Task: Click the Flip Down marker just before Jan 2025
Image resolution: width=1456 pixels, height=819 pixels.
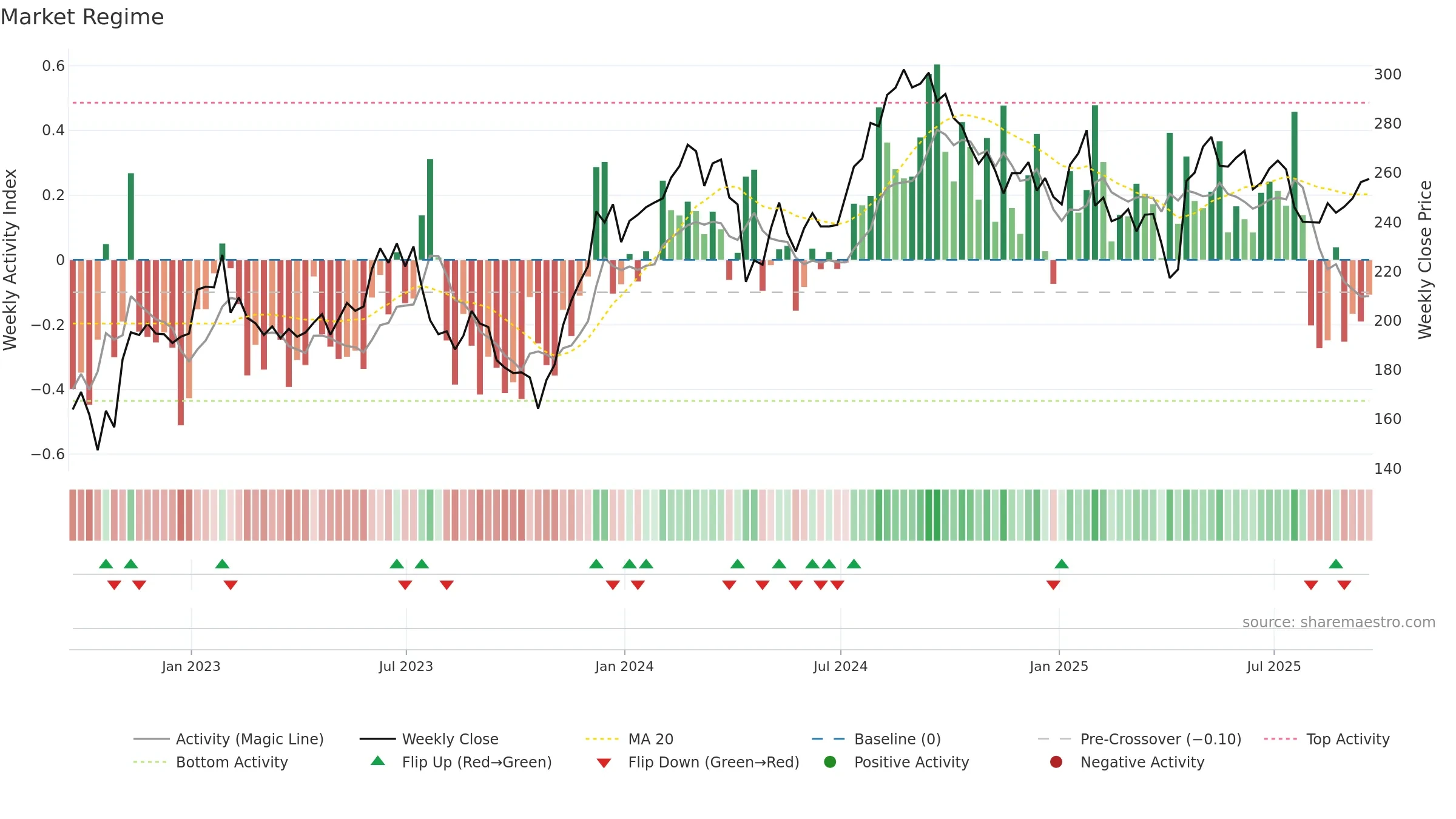Action: pyautogui.click(x=1053, y=585)
